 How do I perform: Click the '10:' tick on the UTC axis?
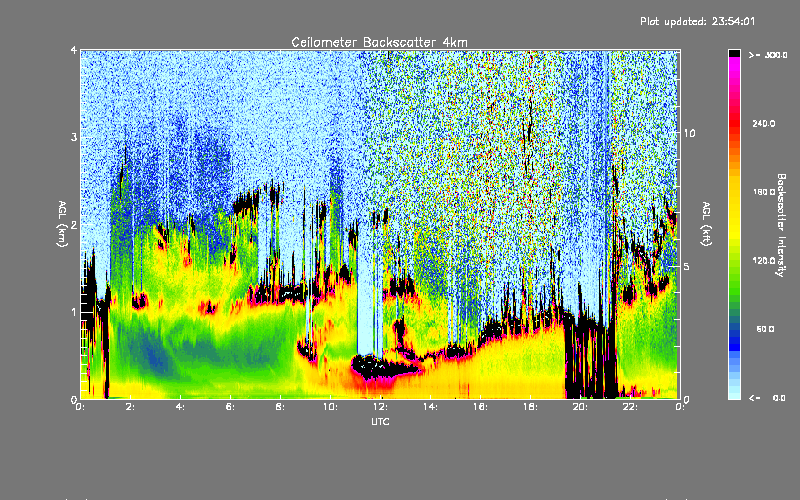[330, 407]
